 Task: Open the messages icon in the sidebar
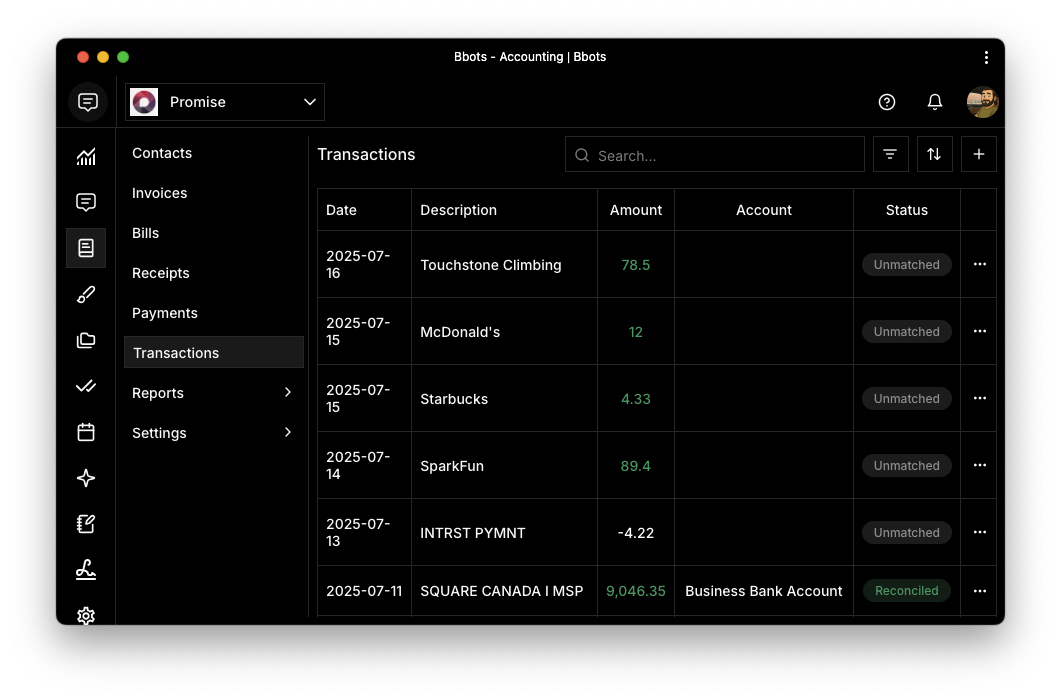(x=86, y=202)
